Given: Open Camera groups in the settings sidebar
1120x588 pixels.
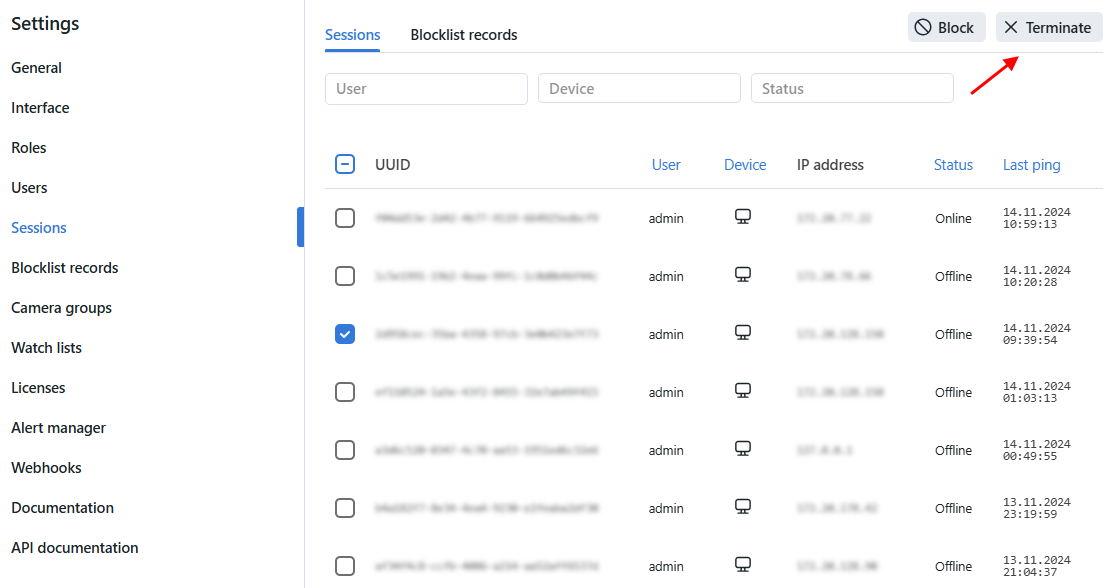Looking at the screenshot, I should 62,308.
